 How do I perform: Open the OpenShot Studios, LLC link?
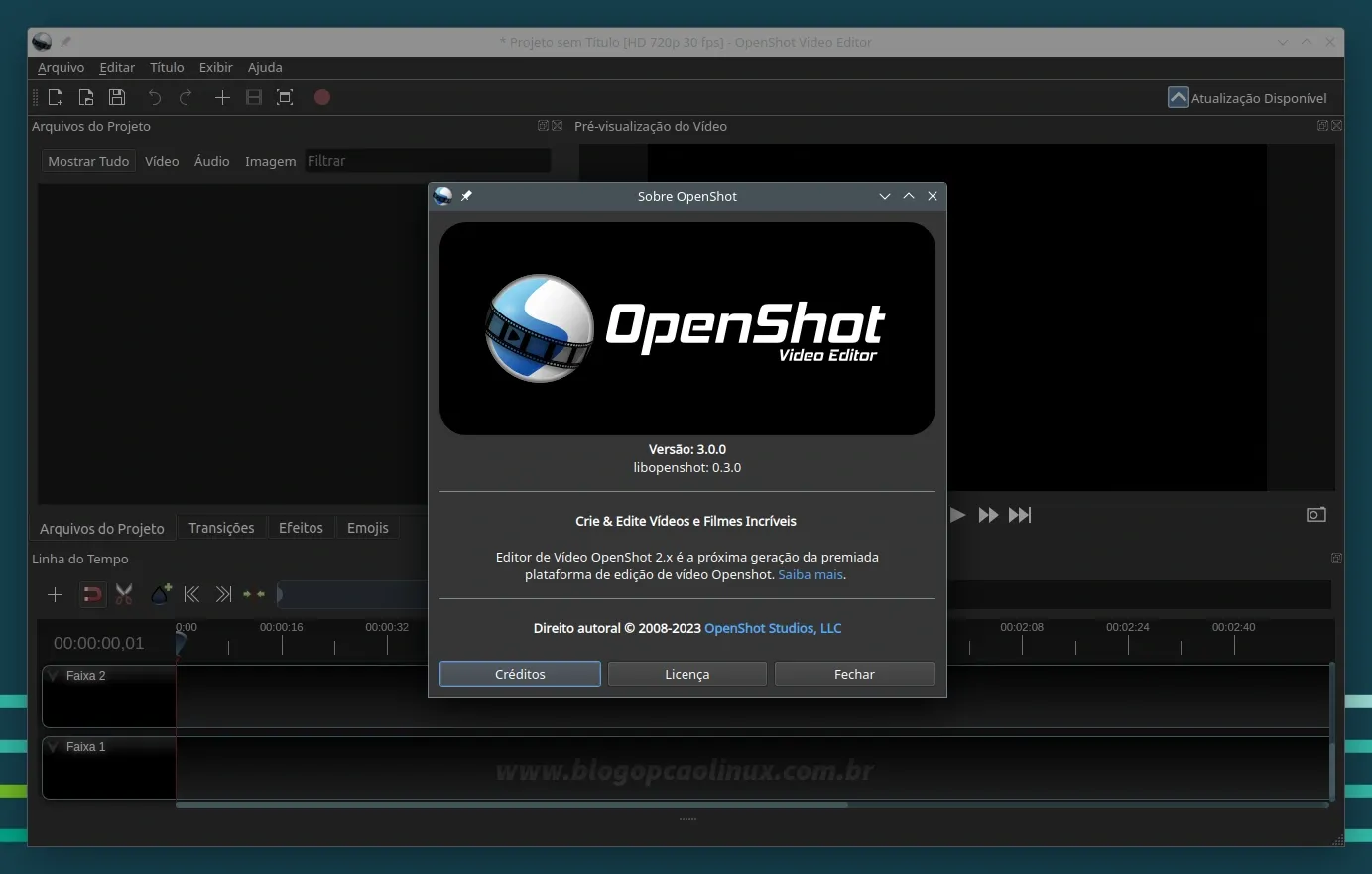[773, 628]
